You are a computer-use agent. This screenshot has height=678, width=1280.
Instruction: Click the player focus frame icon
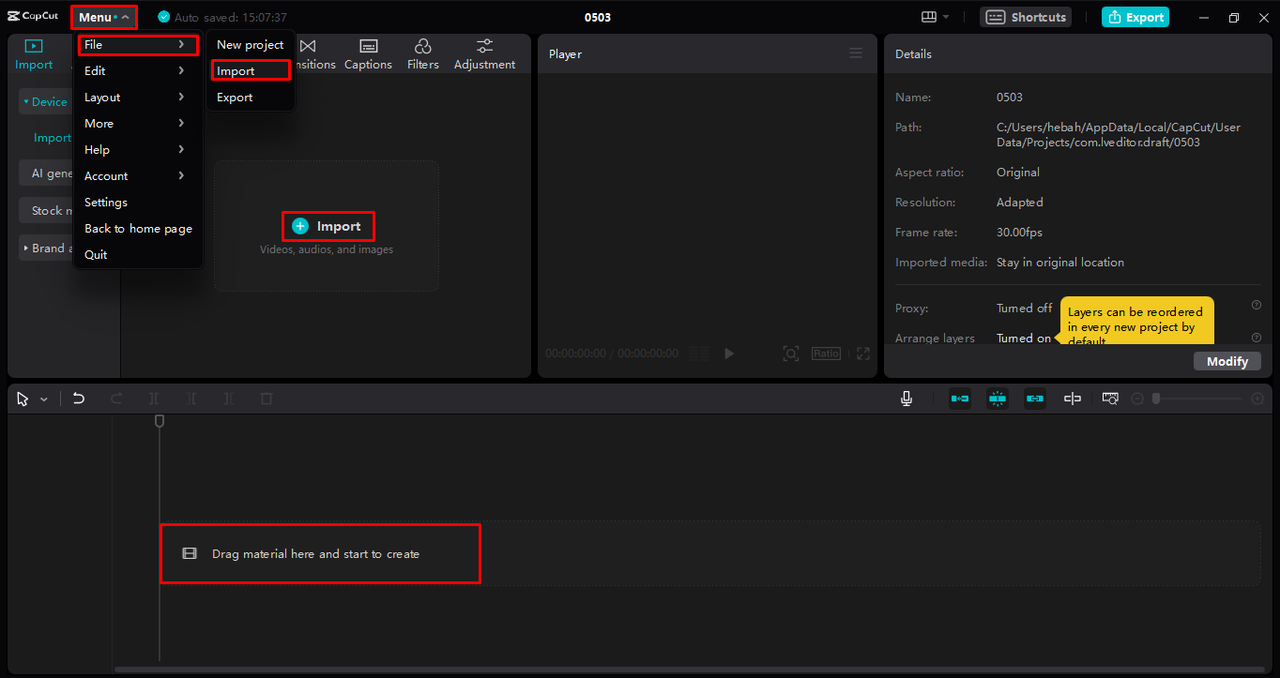pyautogui.click(x=791, y=353)
